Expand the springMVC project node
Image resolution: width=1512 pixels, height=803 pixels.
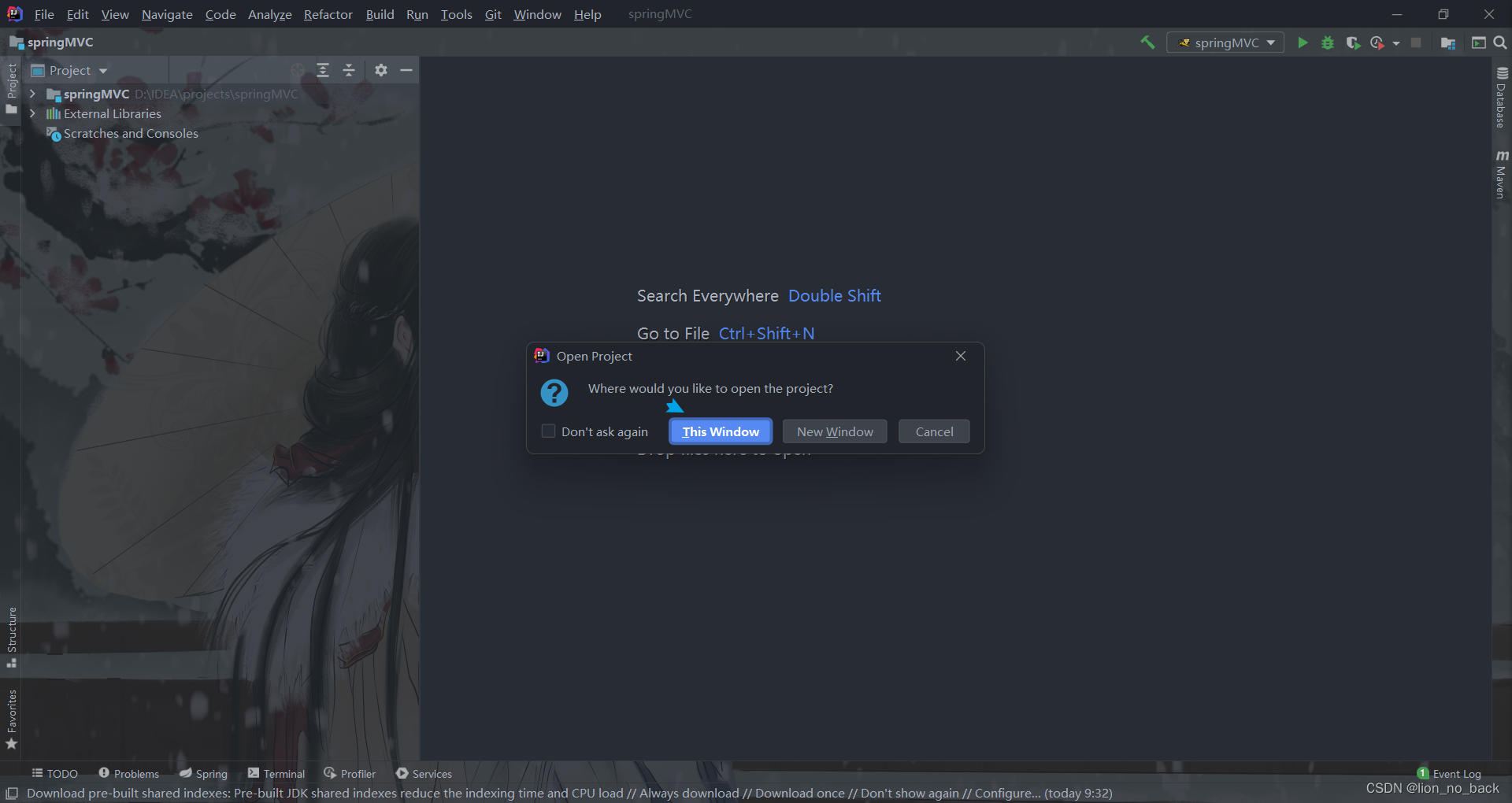[32, 94]
